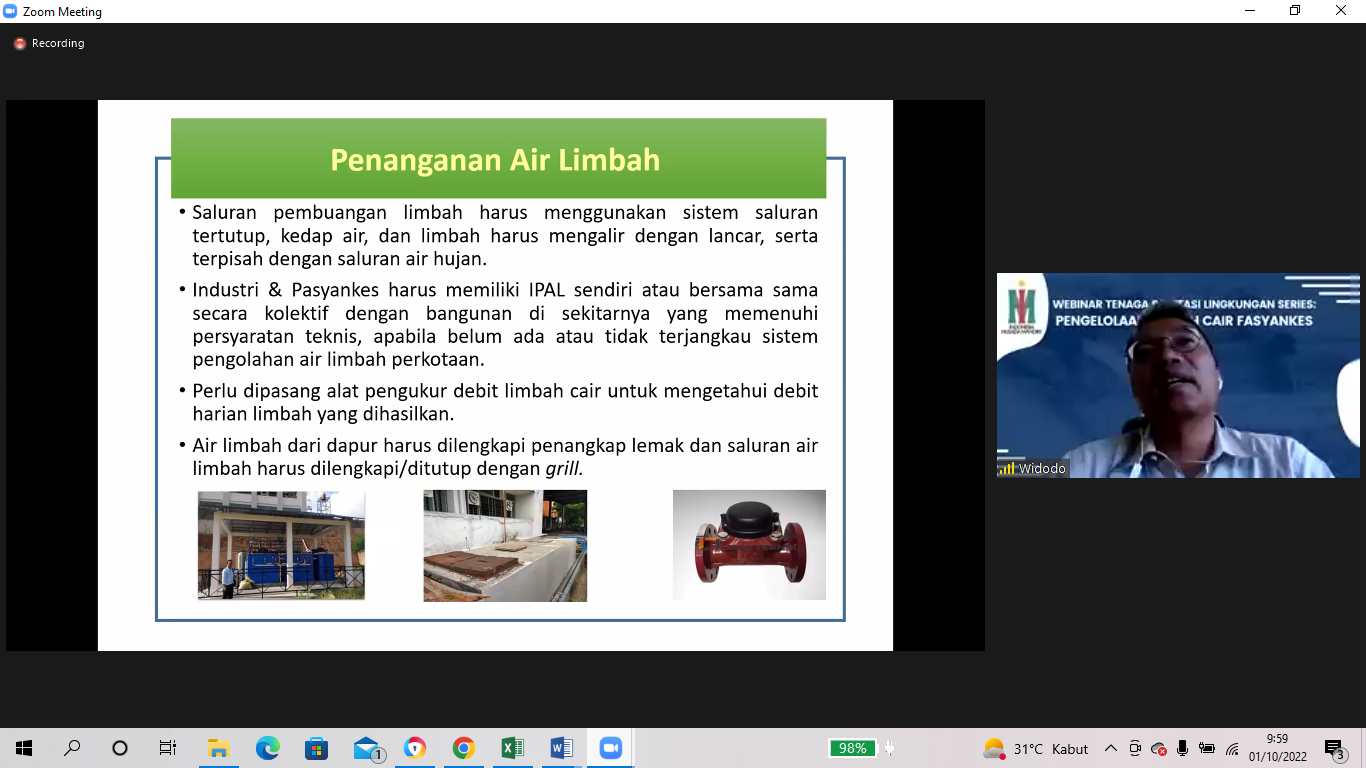This screenshot has width=1366, height=768.
Task: Restore down the Zoom Meeting window
Action: [1295, 11]
